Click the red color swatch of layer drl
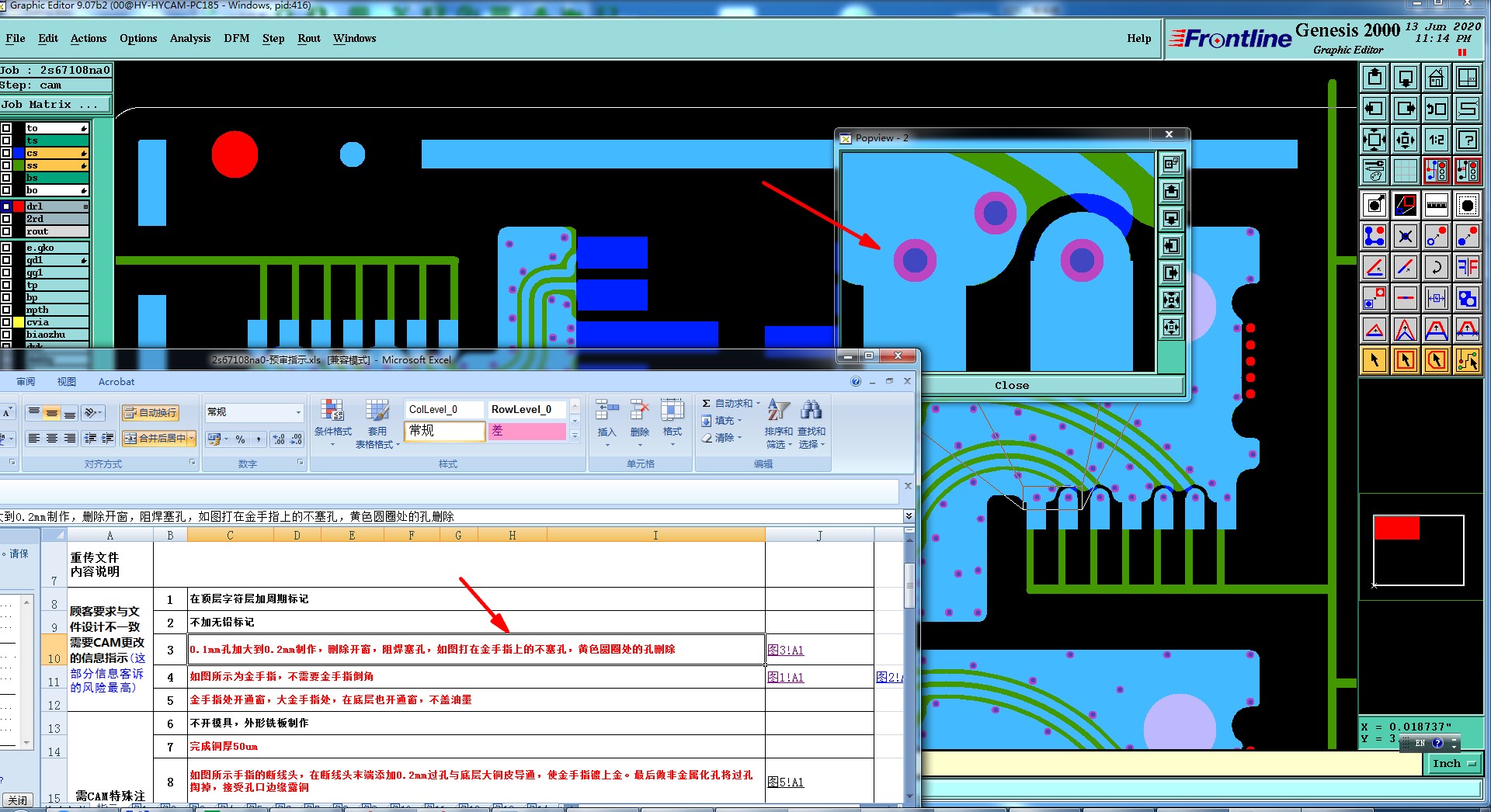 point(19,206)
